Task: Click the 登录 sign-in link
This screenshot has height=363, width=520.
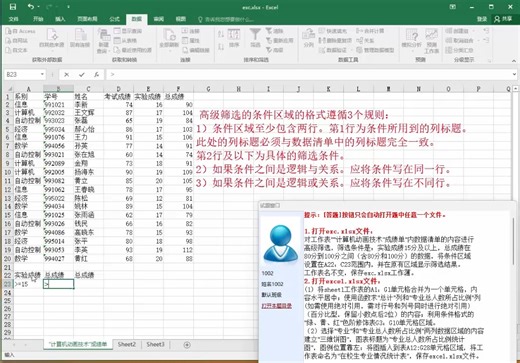Action: coord(482,19)
